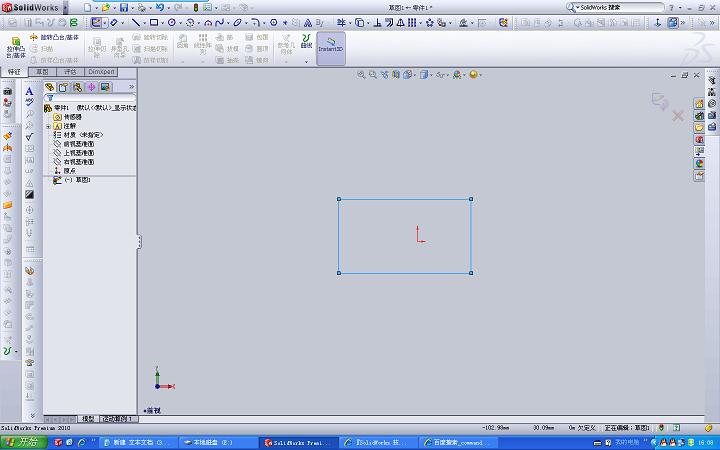Open the Curves (曲线) dropdown arrow
Image resolution: width=720 pixels, height=450 pixels.
[x=306, y=61]
